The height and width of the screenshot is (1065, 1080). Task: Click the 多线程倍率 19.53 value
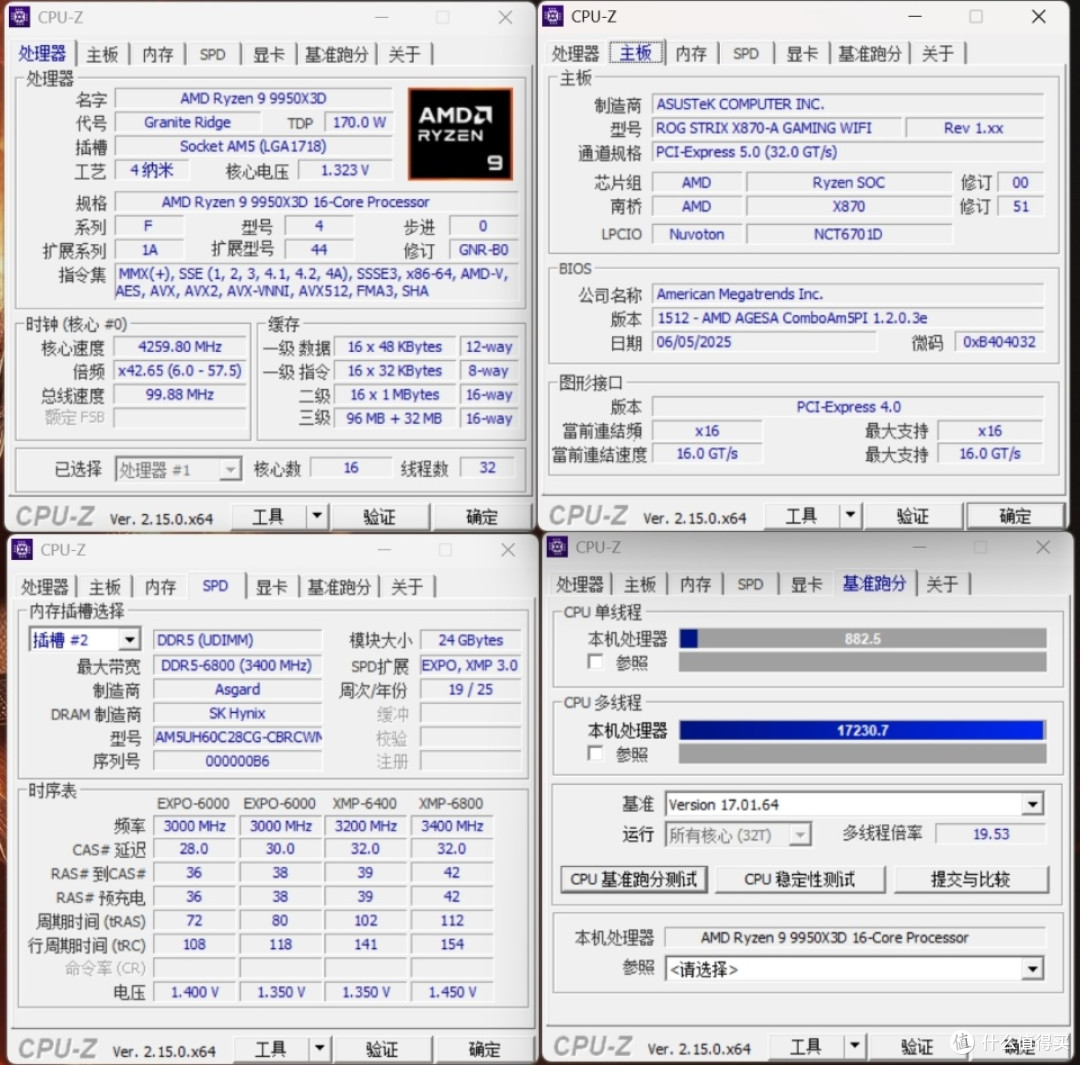pyautogui.click(x=990, y=834)
